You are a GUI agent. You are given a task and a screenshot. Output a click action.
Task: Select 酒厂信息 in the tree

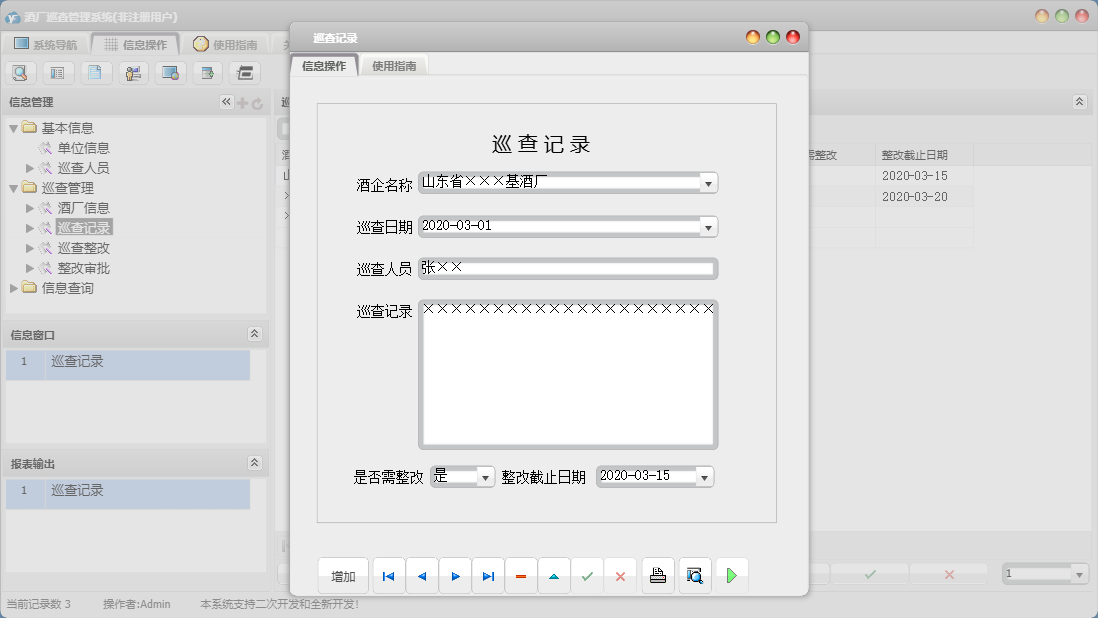tap(83, 208)
